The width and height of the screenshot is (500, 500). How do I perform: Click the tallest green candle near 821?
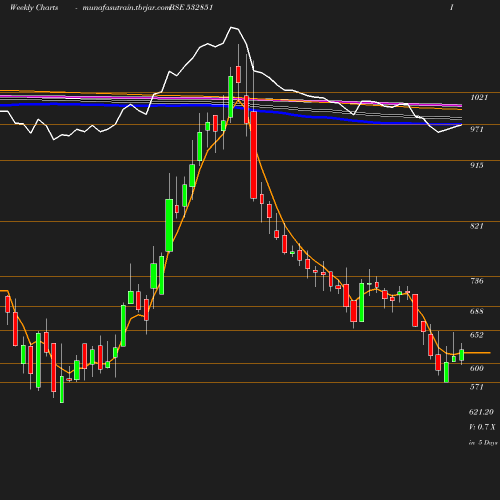(169, 225)
